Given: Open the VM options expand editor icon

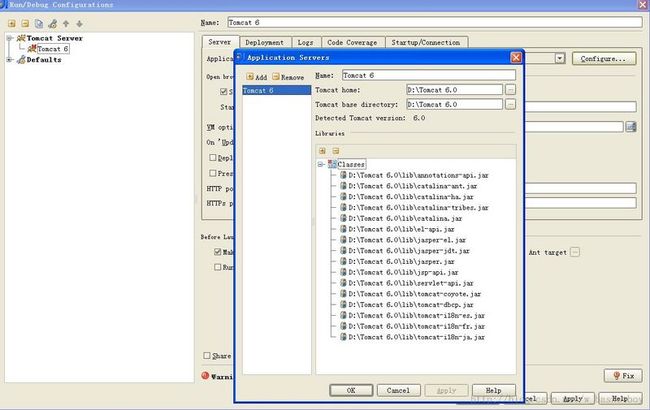Looking at the screenshot, I should click(631, 127).
